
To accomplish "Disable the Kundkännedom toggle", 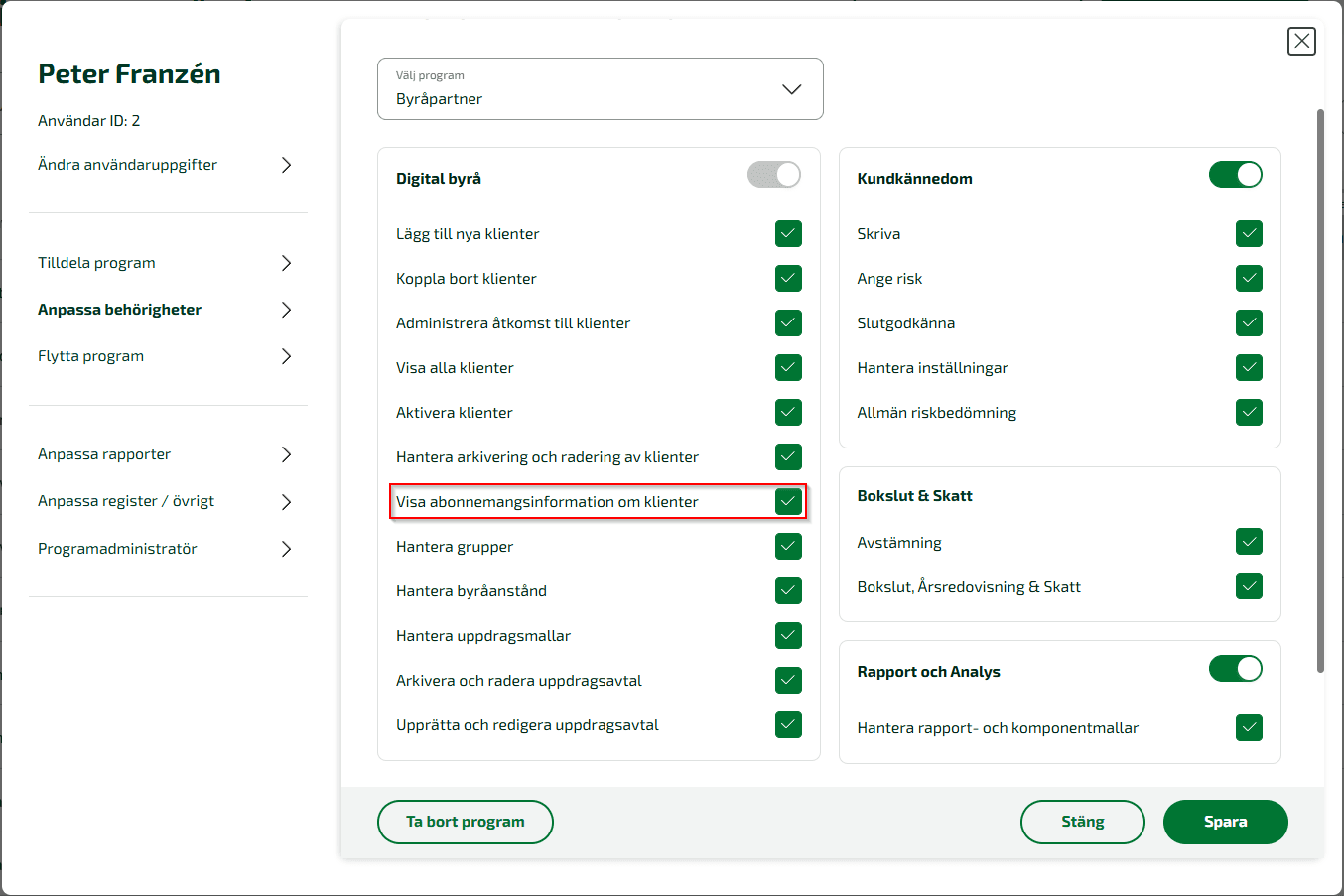I will point(1235,174).
